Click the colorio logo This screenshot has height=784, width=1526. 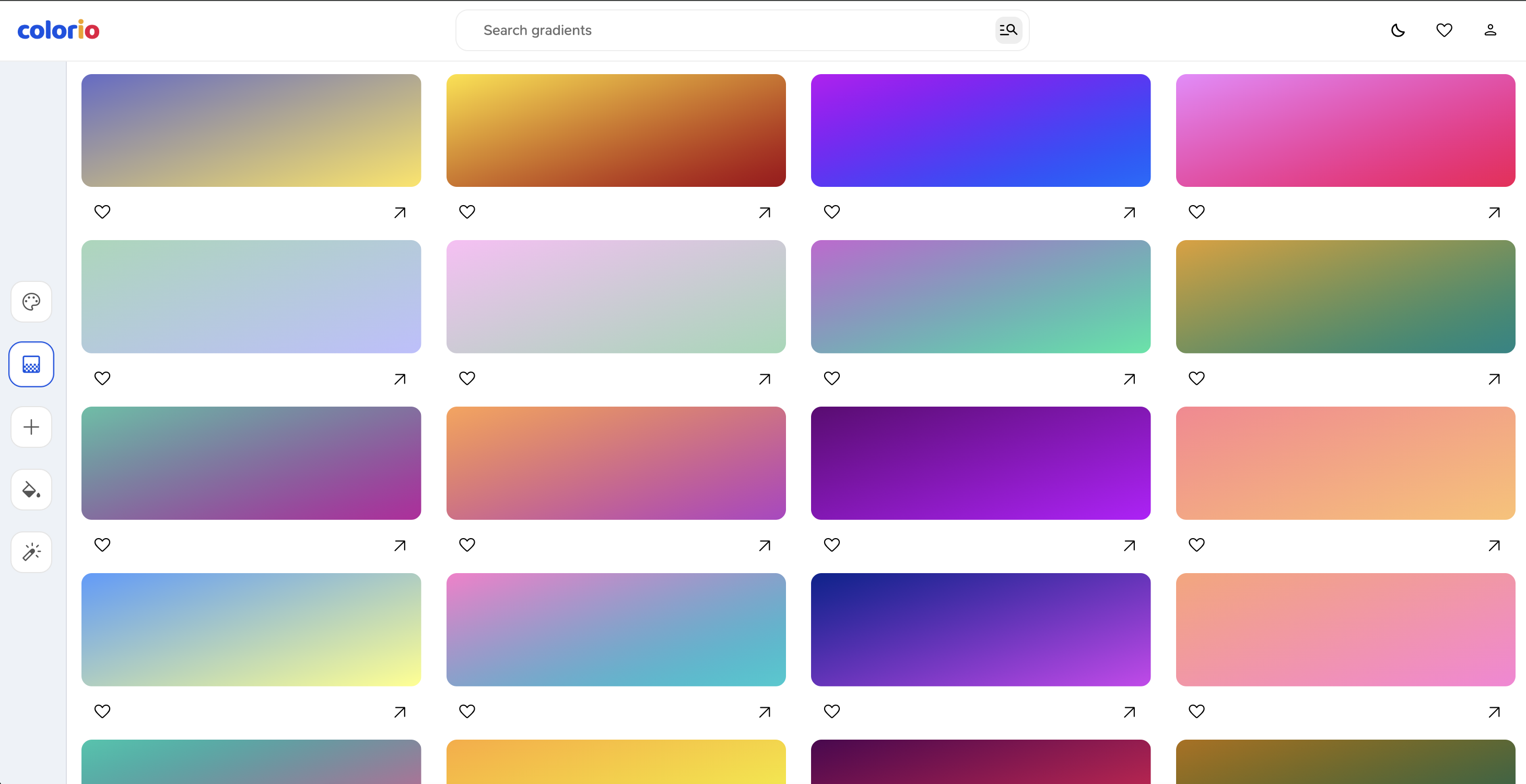[x=58, y=30]
